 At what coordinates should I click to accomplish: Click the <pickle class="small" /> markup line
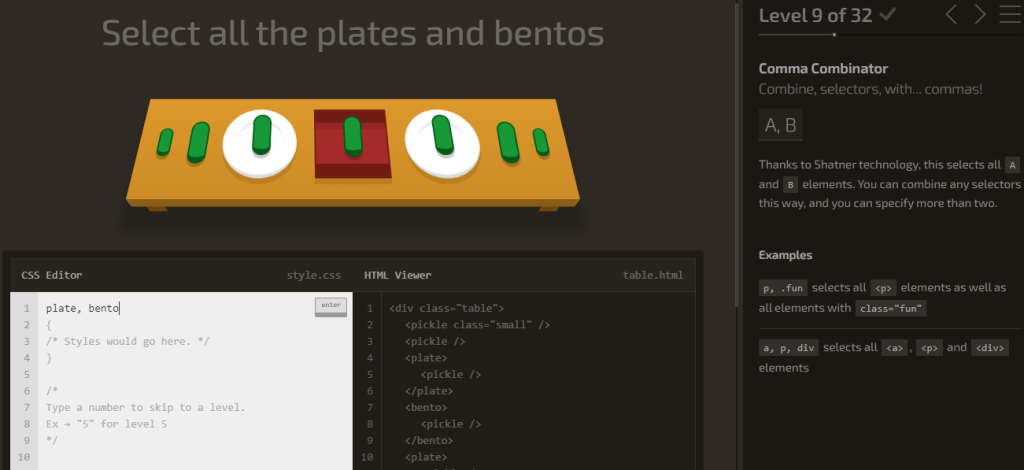pos(477,324)
